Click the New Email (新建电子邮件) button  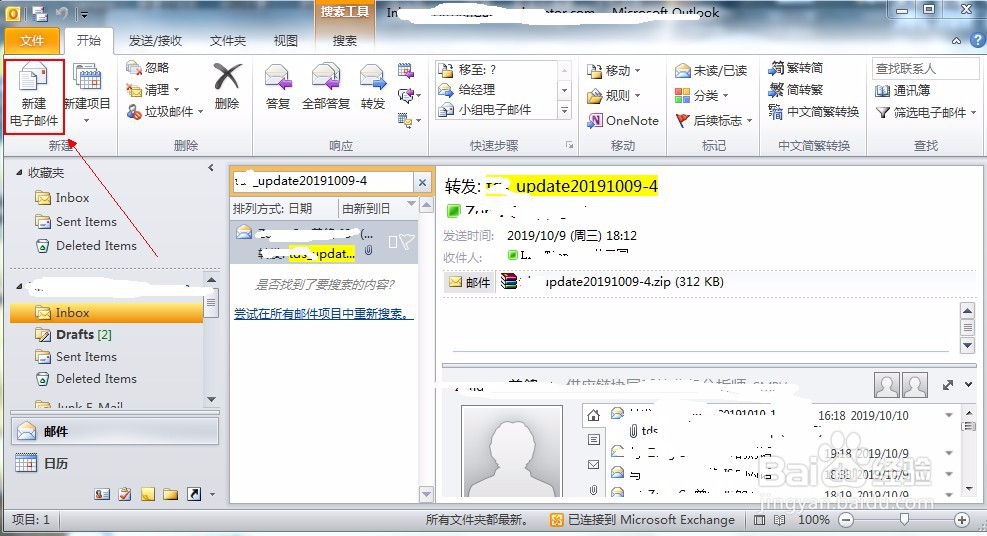[34, 96]
